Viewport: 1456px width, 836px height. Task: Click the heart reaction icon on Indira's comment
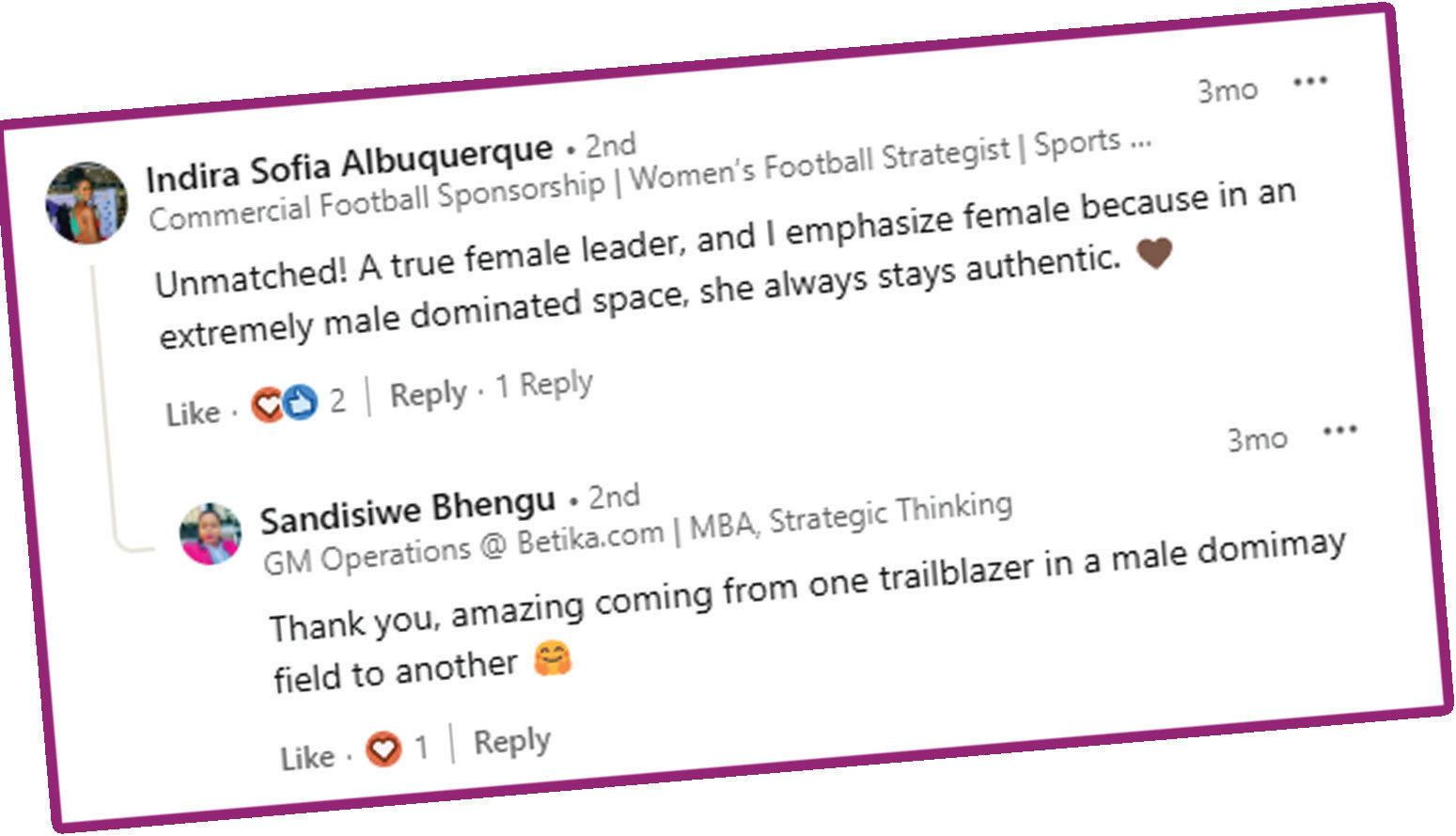click(x=268, y=405)
